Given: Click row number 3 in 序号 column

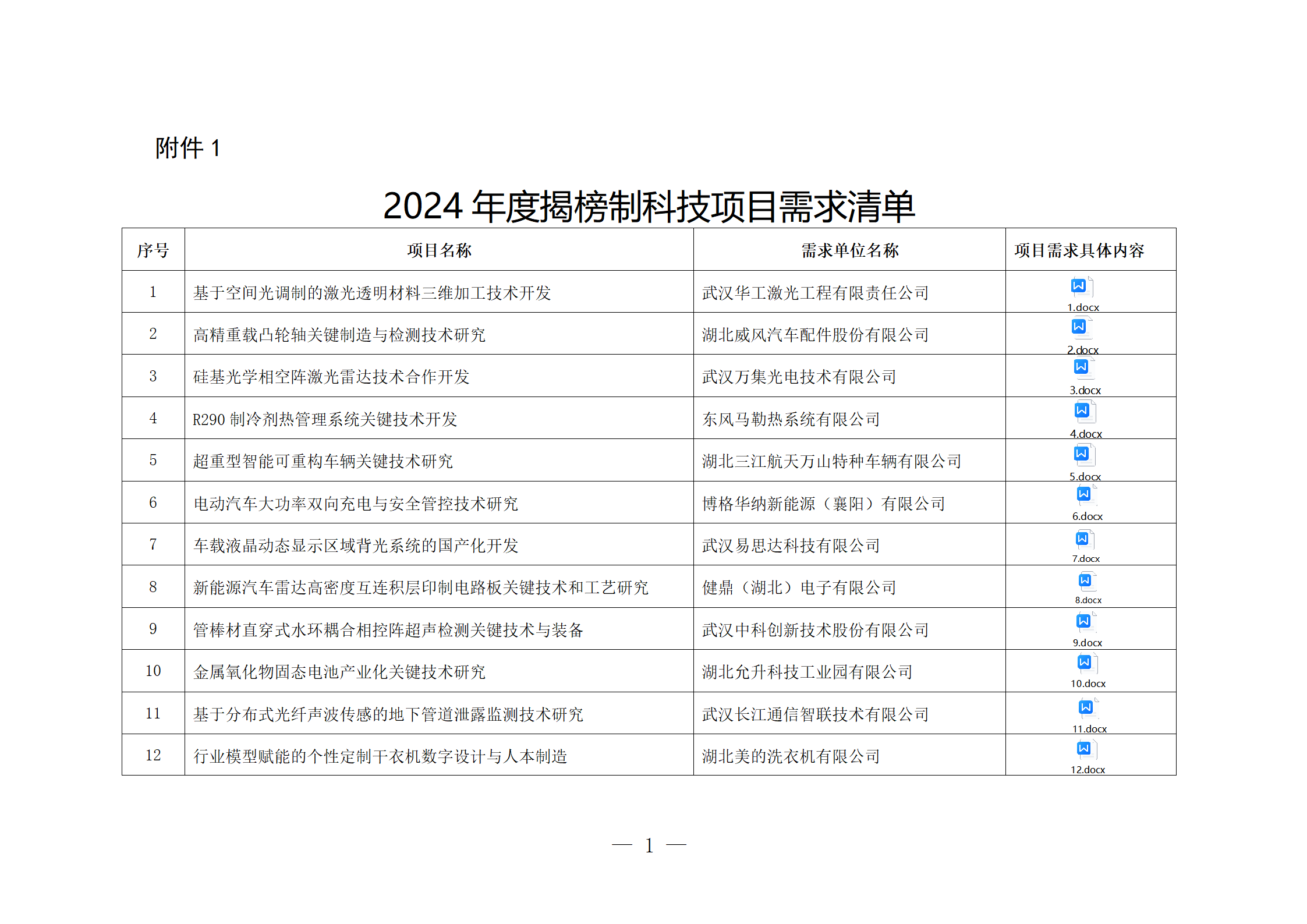Looking at the screenshot, I should (153, 376).
